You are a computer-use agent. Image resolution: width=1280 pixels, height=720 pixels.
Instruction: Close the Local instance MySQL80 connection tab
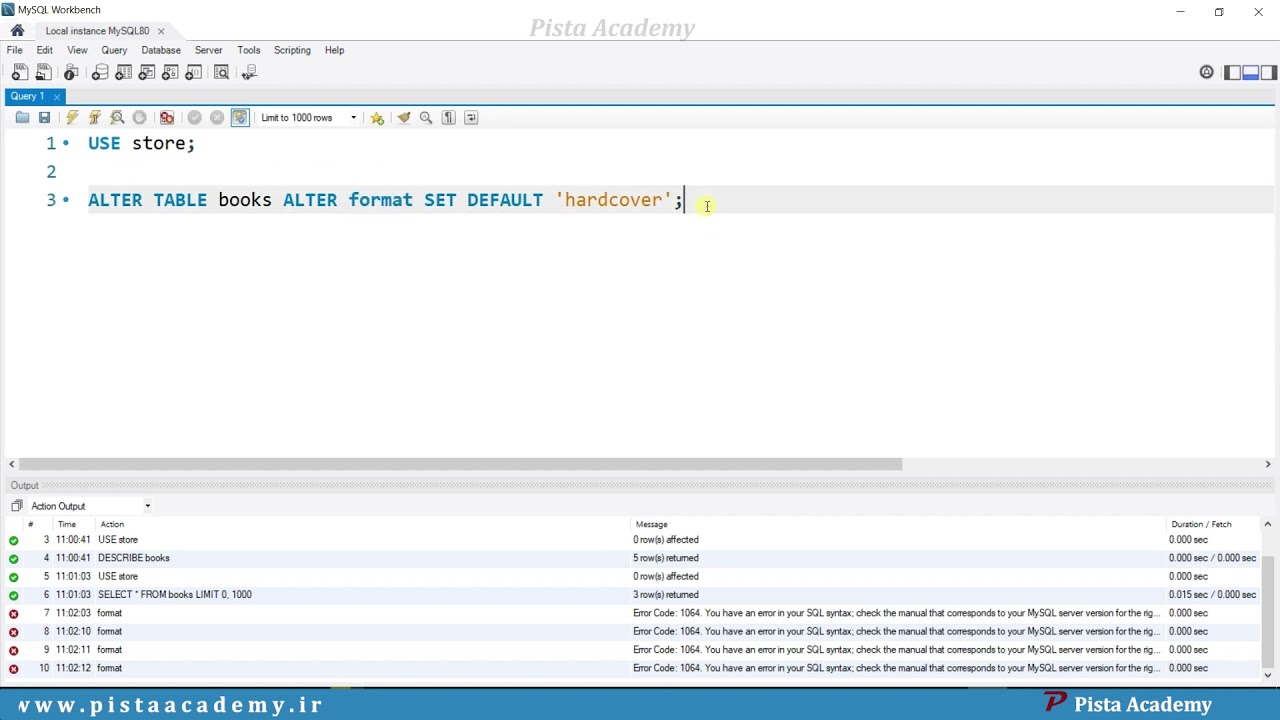pyautogui.click(x=161, y=31)
